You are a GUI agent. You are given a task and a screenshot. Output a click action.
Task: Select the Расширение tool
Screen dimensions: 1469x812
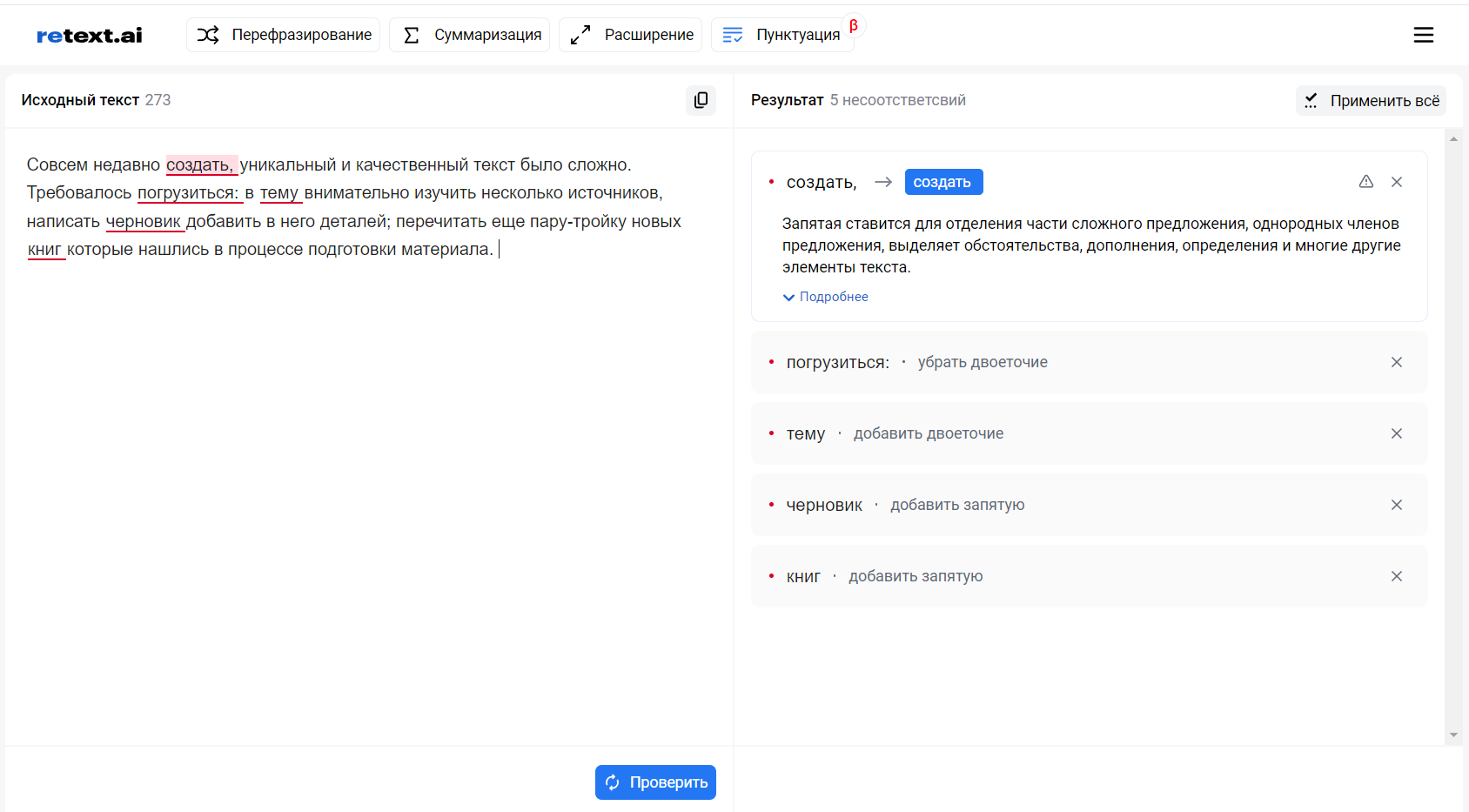pyautogui.click(x=631, y=35)
